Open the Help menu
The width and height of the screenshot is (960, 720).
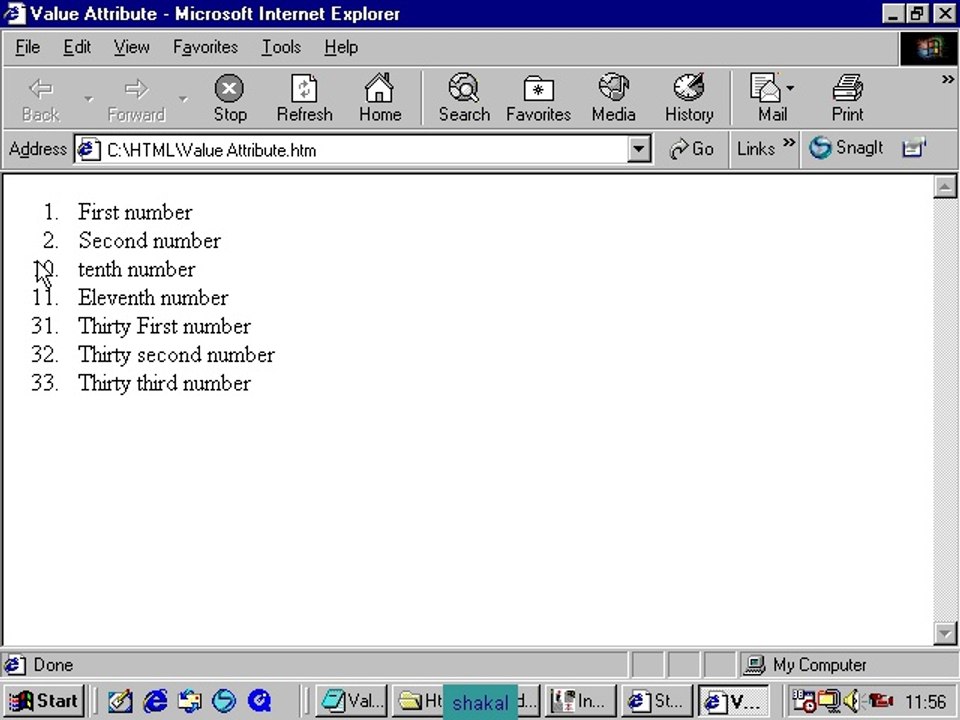tap(341, 47)
